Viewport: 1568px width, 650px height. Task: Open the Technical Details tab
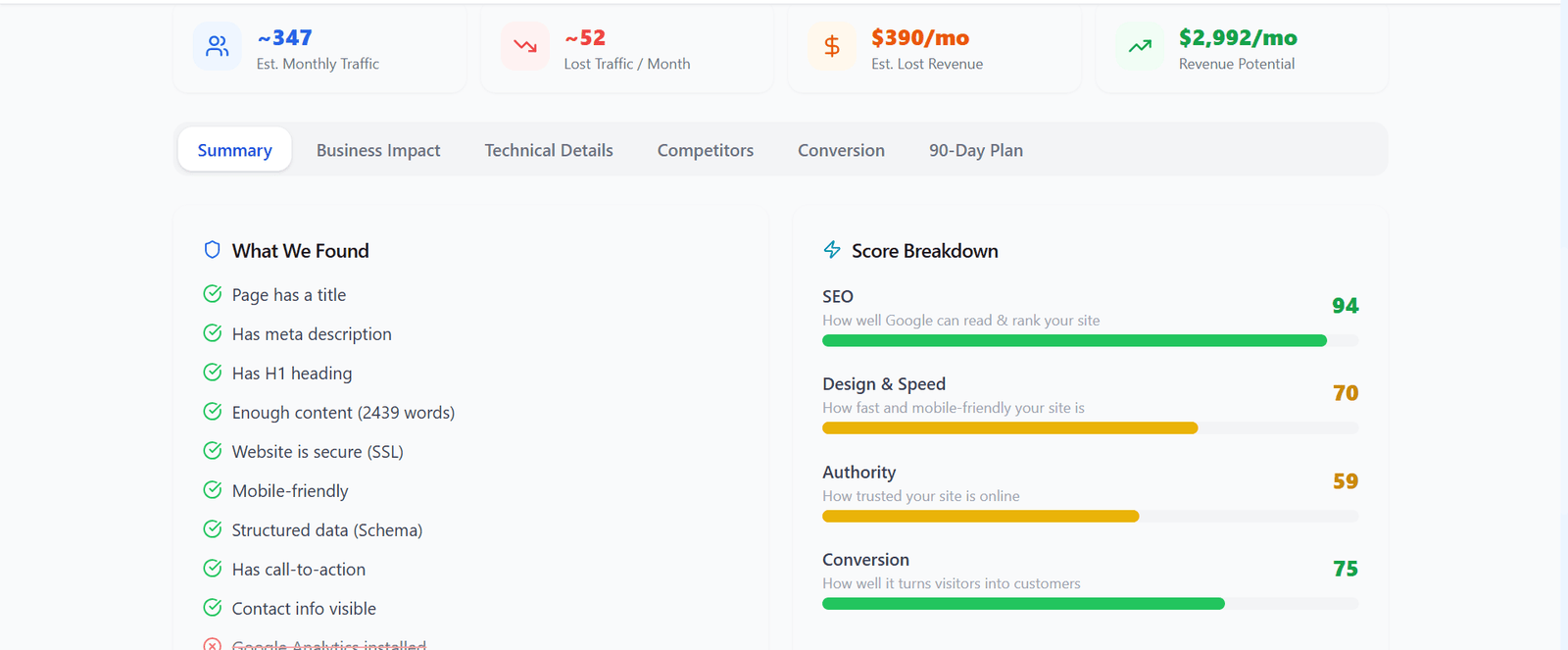click(x=549, y=150)
